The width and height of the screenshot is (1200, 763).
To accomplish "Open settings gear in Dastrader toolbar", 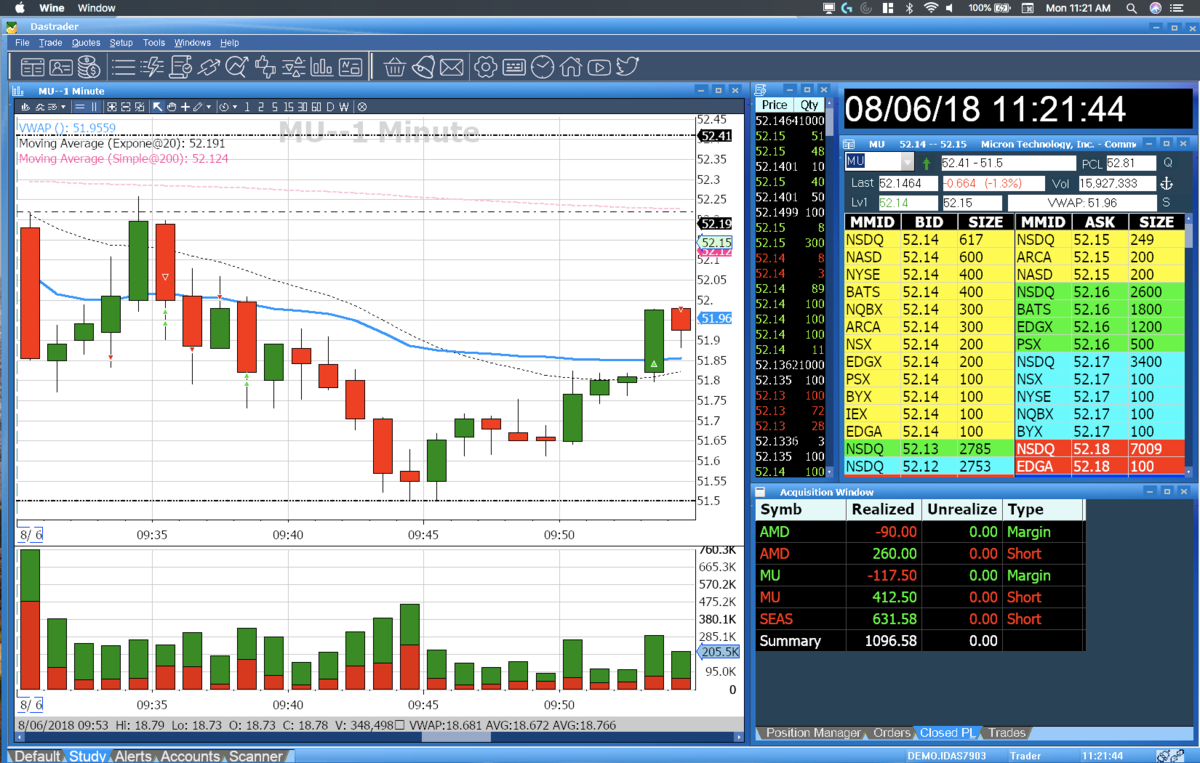I will tap(486, 67).
